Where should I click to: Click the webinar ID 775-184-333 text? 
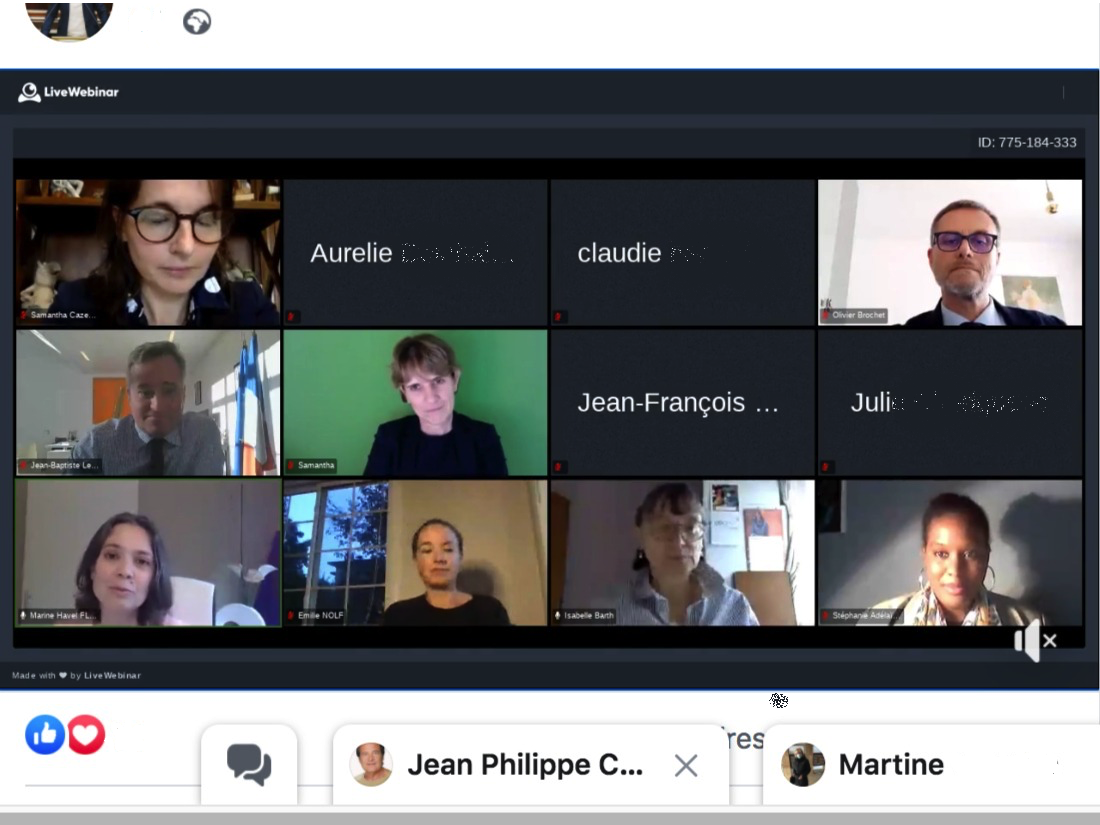tap(1027, 142)
